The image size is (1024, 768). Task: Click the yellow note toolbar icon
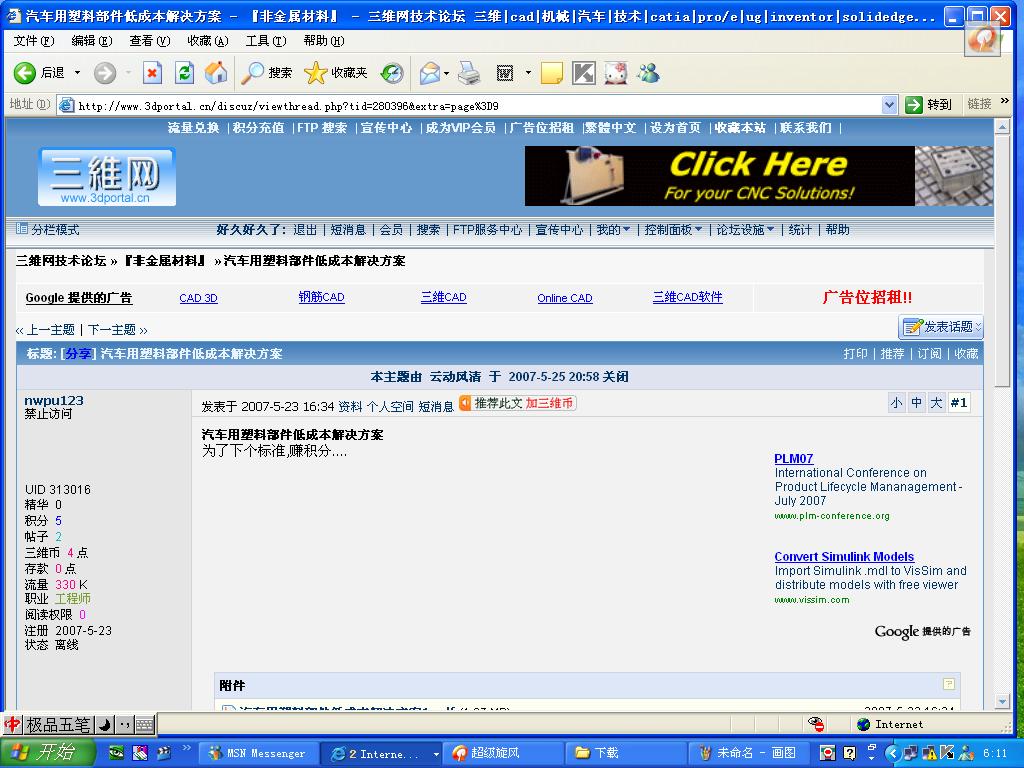pos(552,73)
